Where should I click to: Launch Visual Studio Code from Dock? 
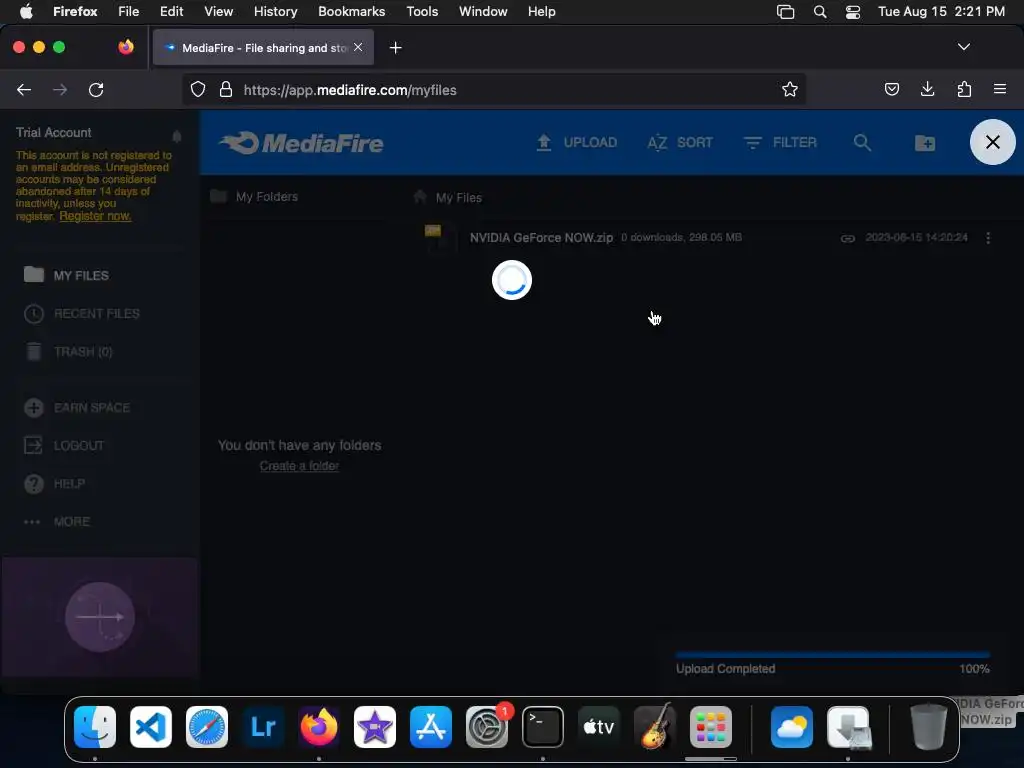(151, 727)
